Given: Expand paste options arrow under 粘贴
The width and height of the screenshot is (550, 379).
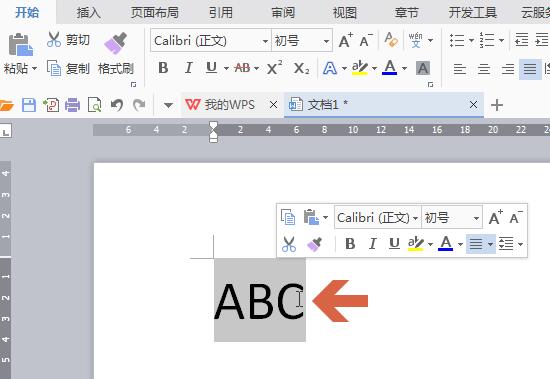Looking at the screenshot, I should click(x=34, y=68).
